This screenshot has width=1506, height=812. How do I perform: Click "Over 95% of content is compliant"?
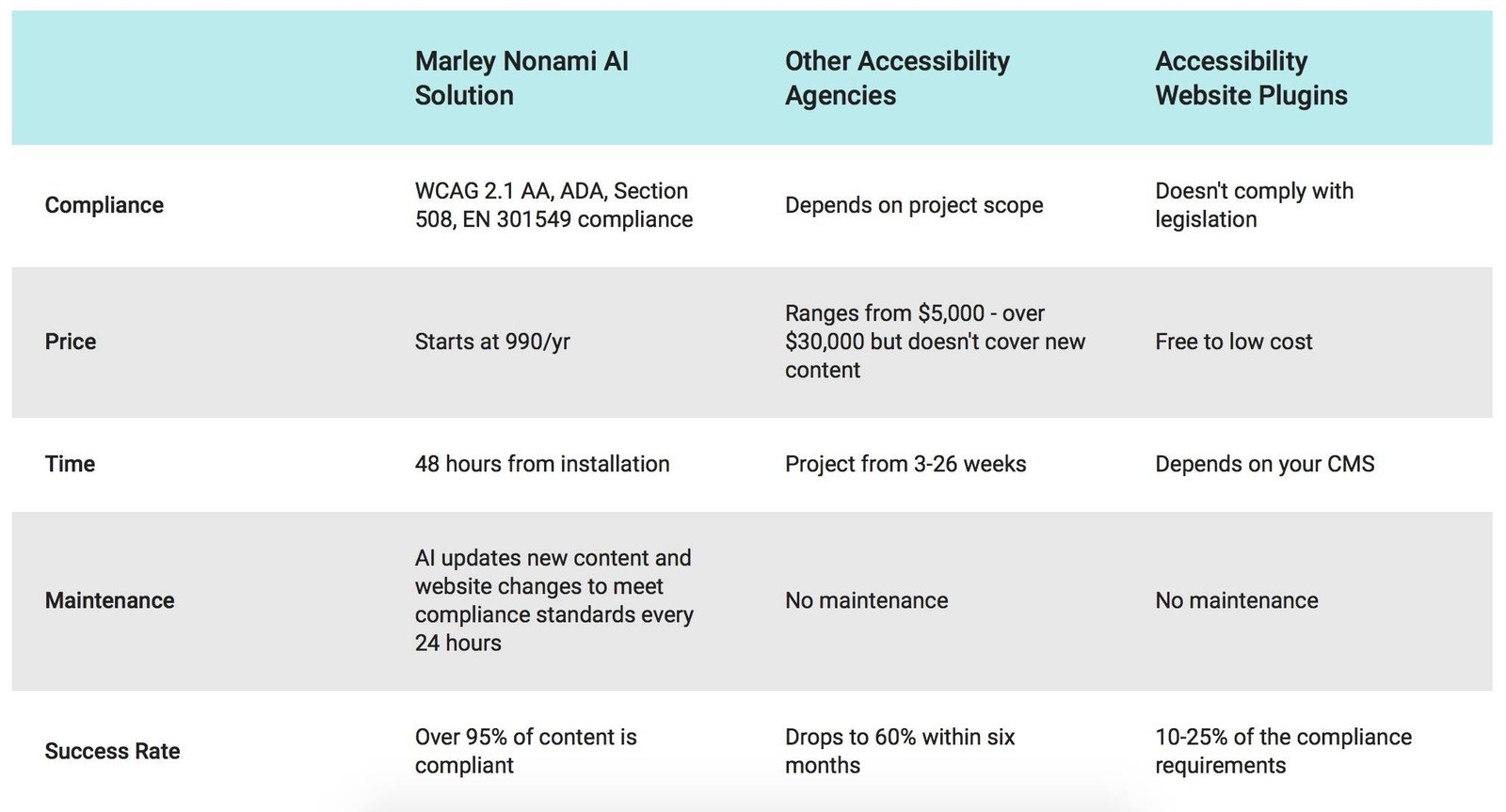pos(525,751)
